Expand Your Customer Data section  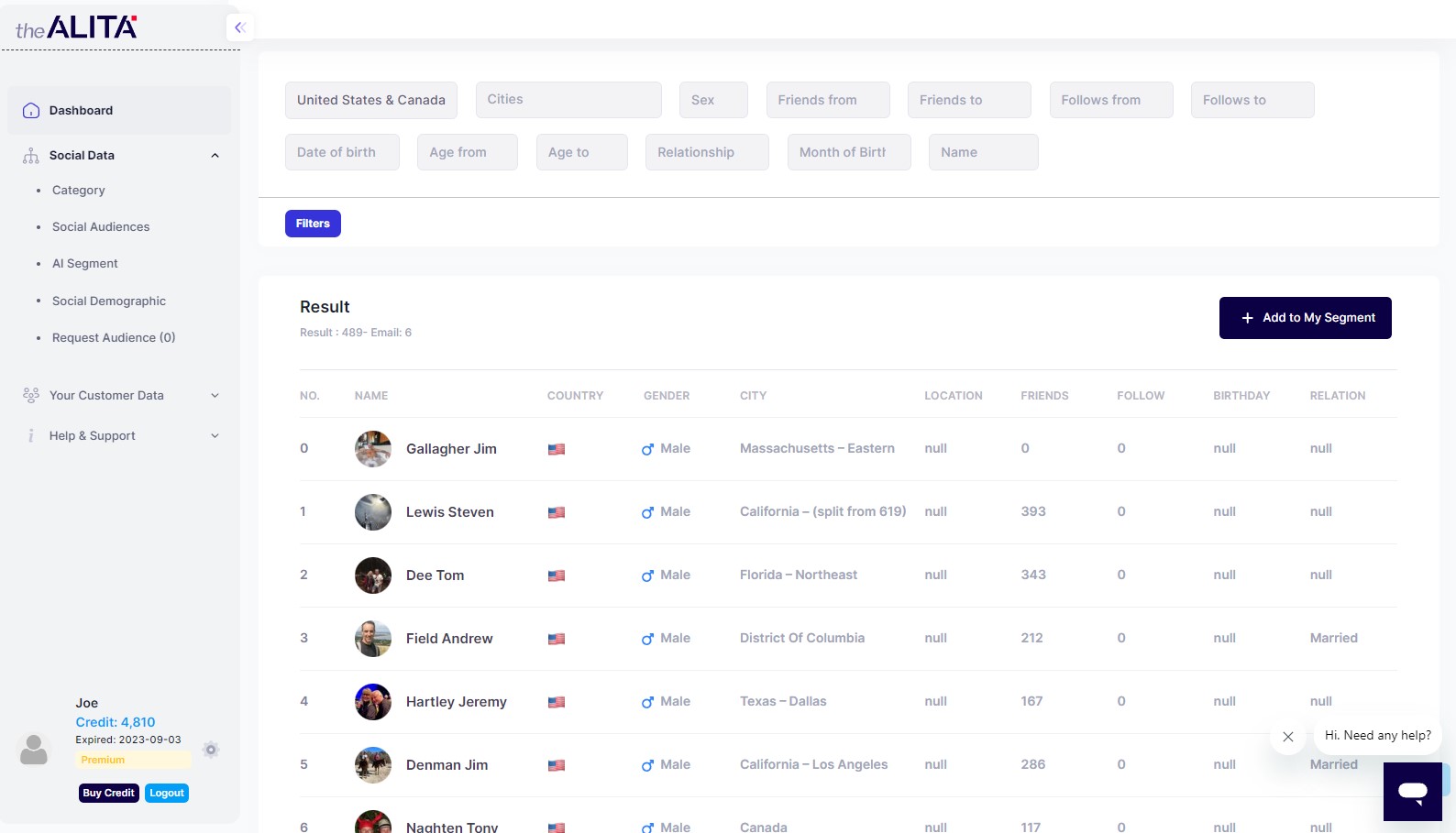(x=215, y=396)
